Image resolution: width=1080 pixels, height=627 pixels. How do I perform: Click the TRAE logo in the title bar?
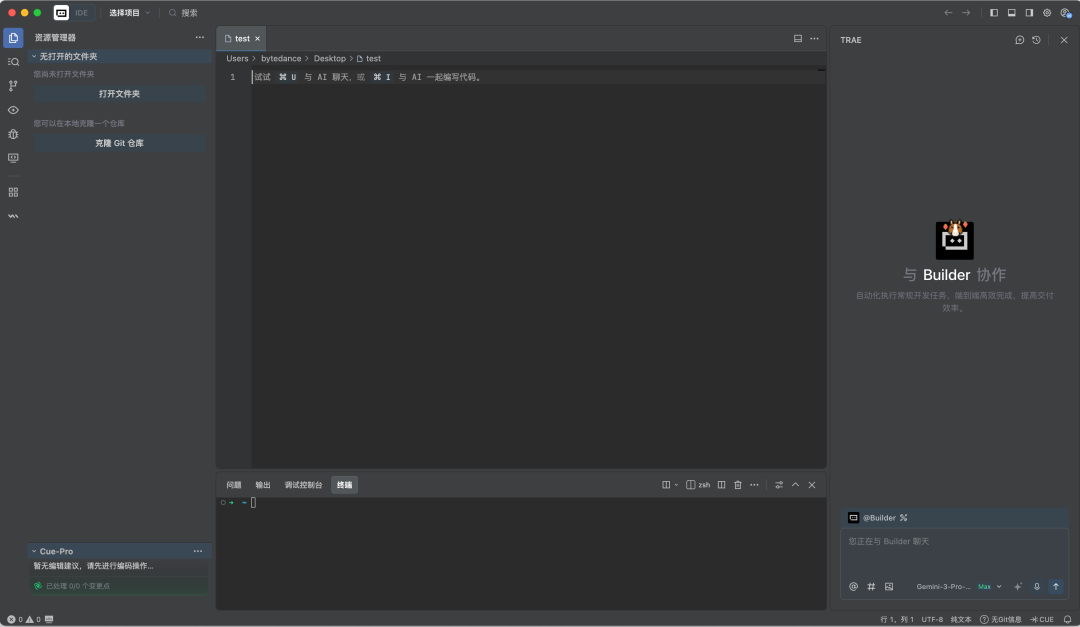61,12
